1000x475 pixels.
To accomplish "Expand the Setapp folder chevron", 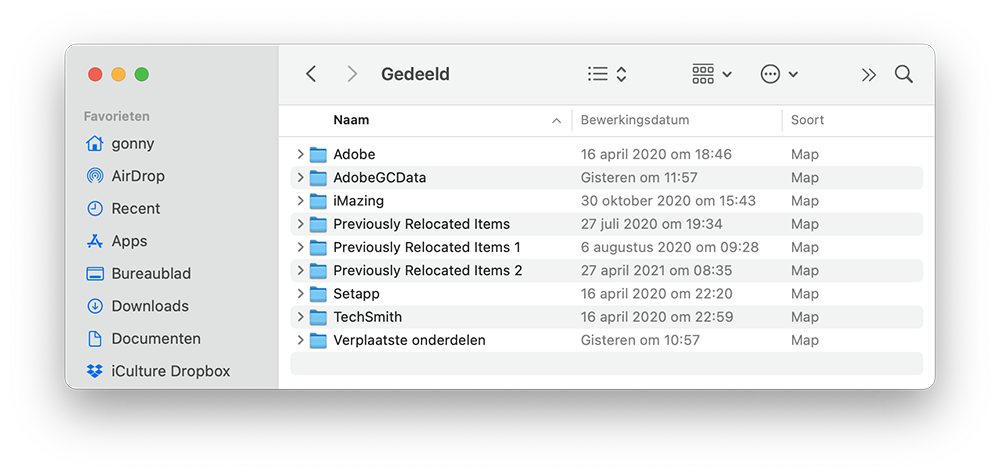I will pos(300,293).
